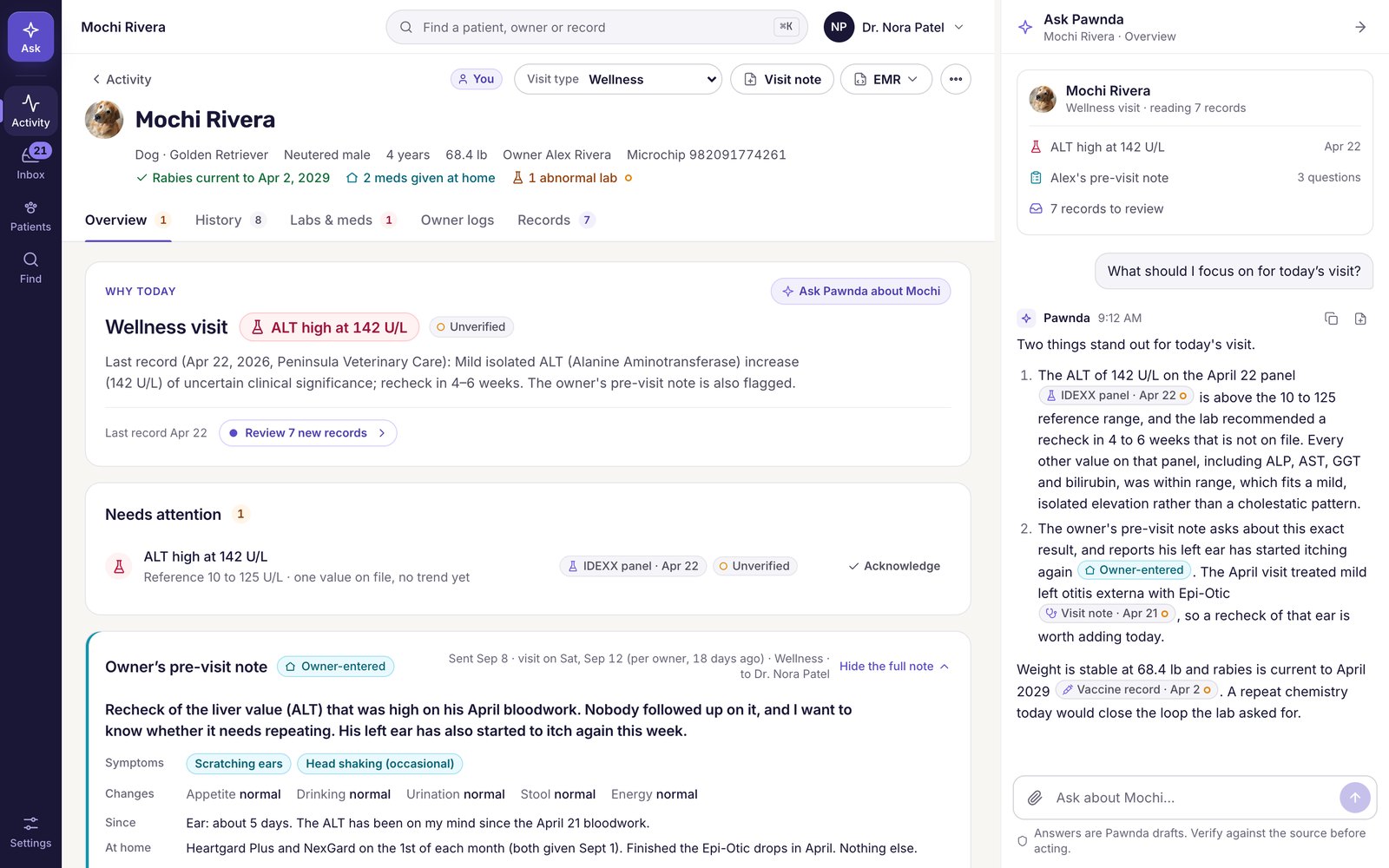Open the Owner logs tab
Image resolution: width=1389 pixels, height=868 pixels.
click(458, 220)
